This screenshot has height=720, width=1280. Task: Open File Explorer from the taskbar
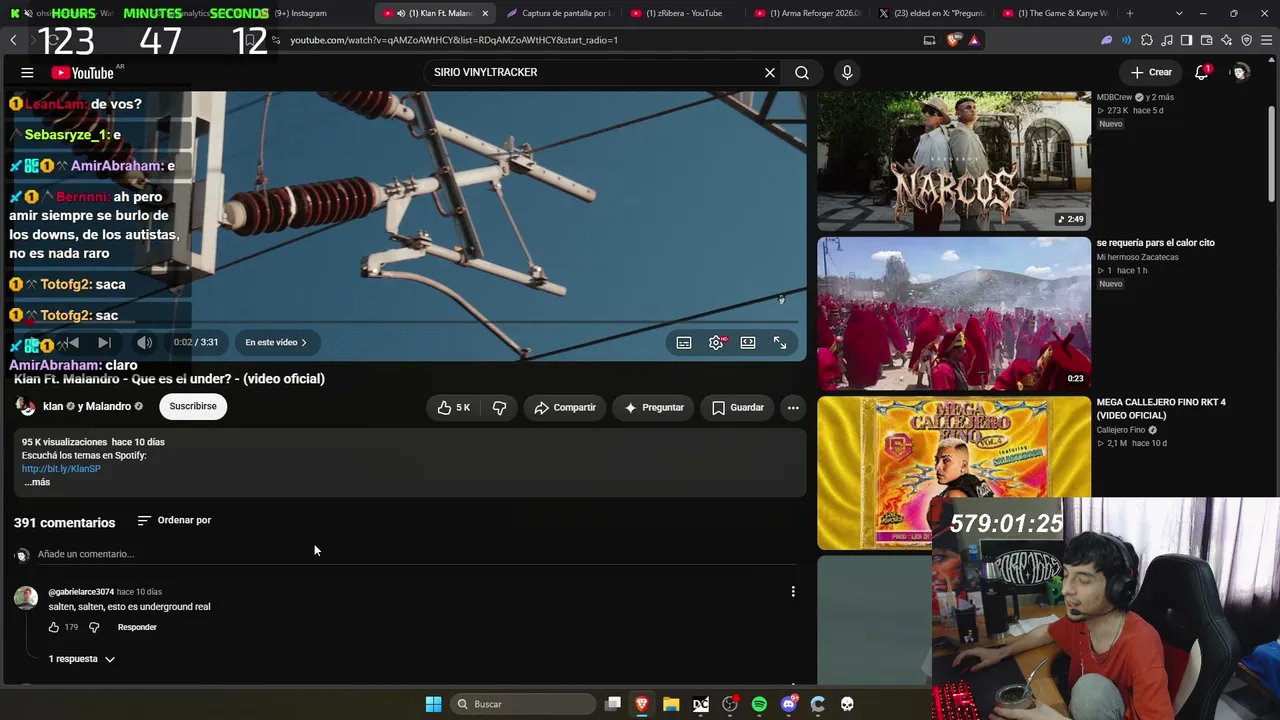[x=671, y=704]
